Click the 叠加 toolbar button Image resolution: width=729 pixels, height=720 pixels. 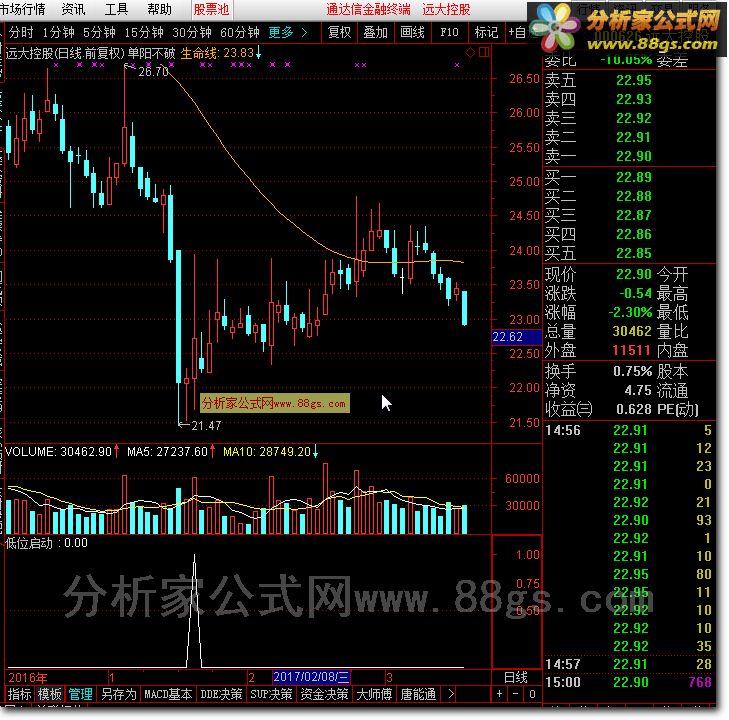[x=376, y=33]
